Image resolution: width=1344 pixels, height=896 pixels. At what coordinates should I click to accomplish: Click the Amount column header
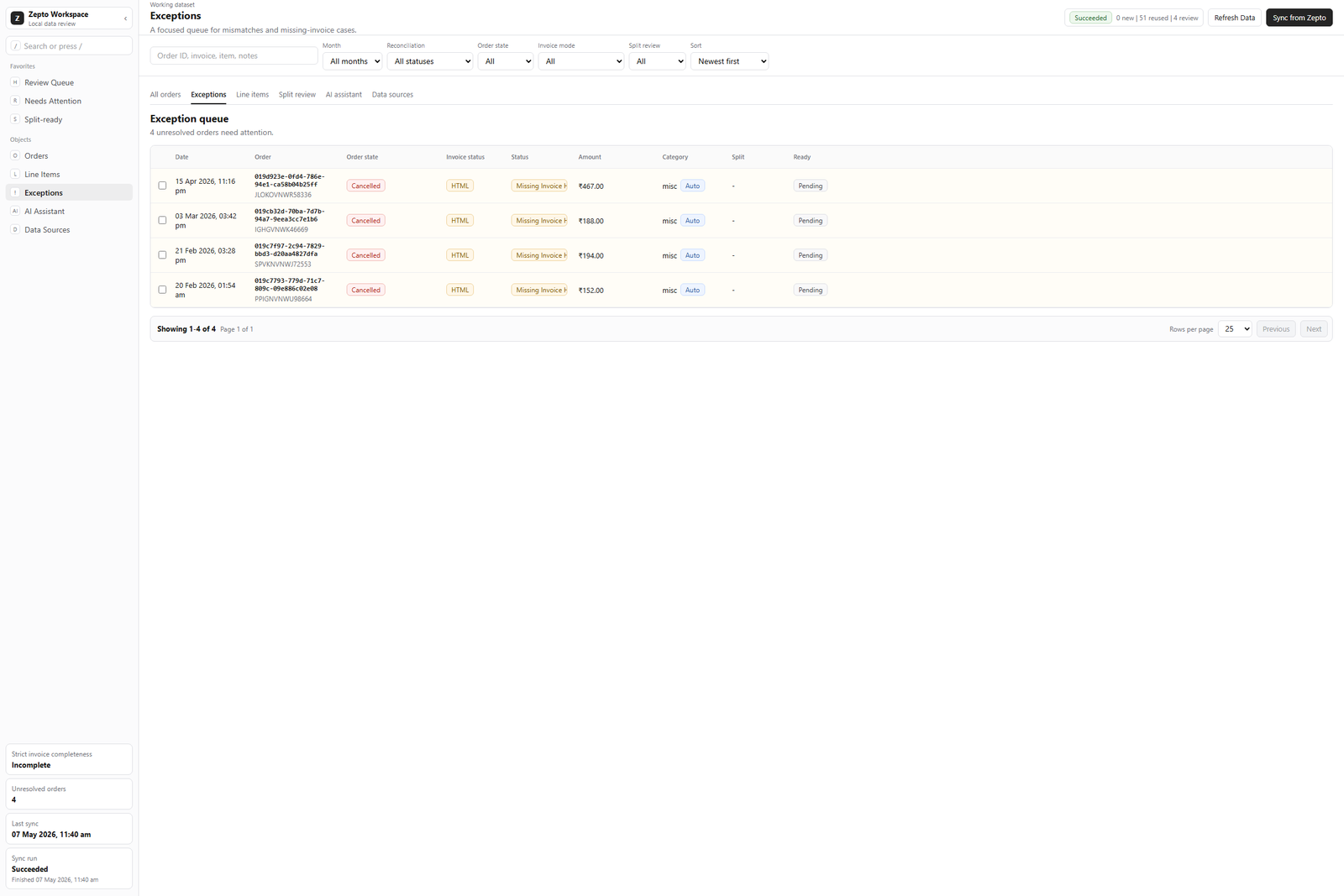pos(590,157)
